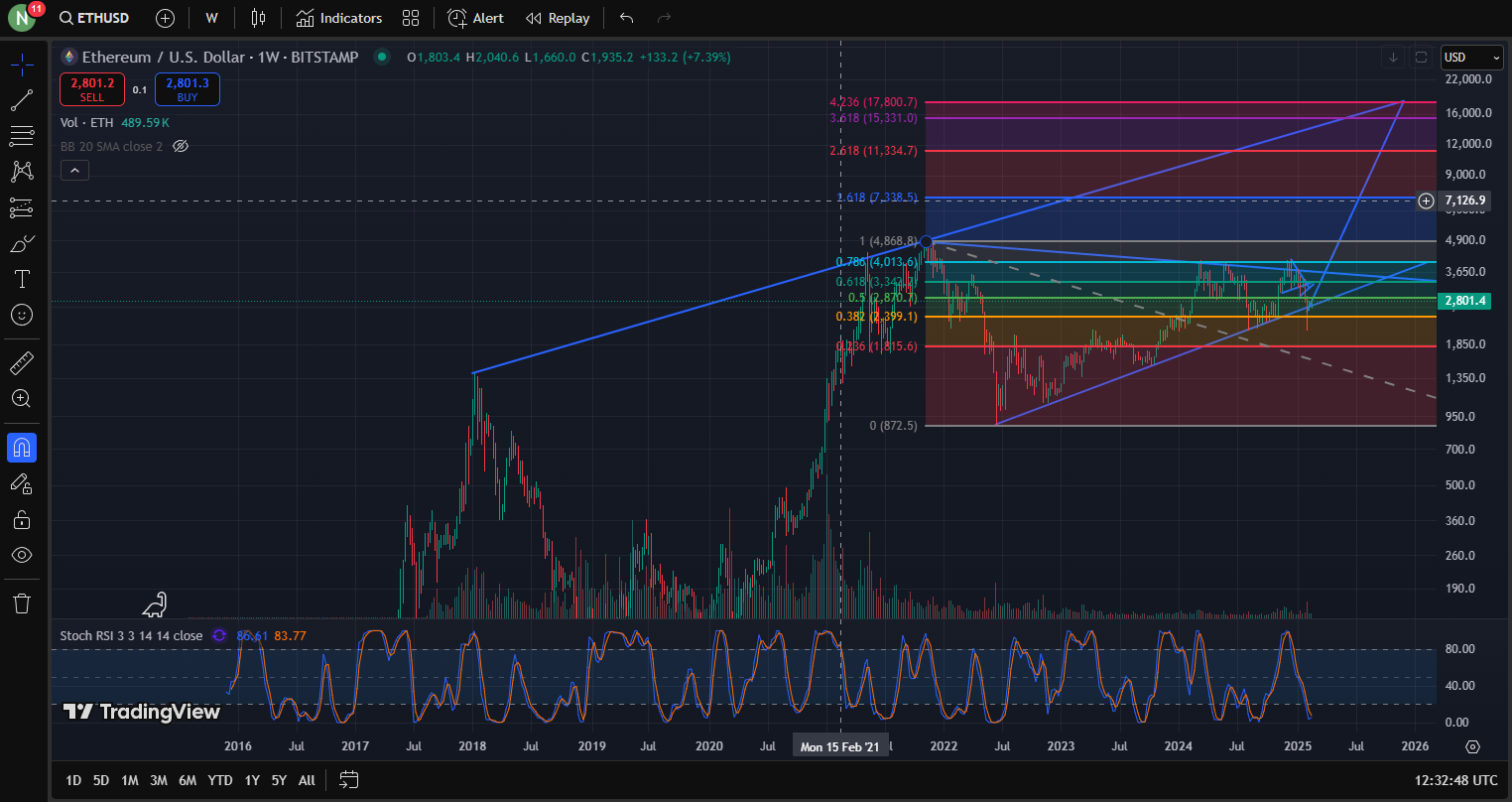The height and width of the screenshot is (802, 1512).
Task: Add alert at the 7,126.9 price
Action: 1426,200
